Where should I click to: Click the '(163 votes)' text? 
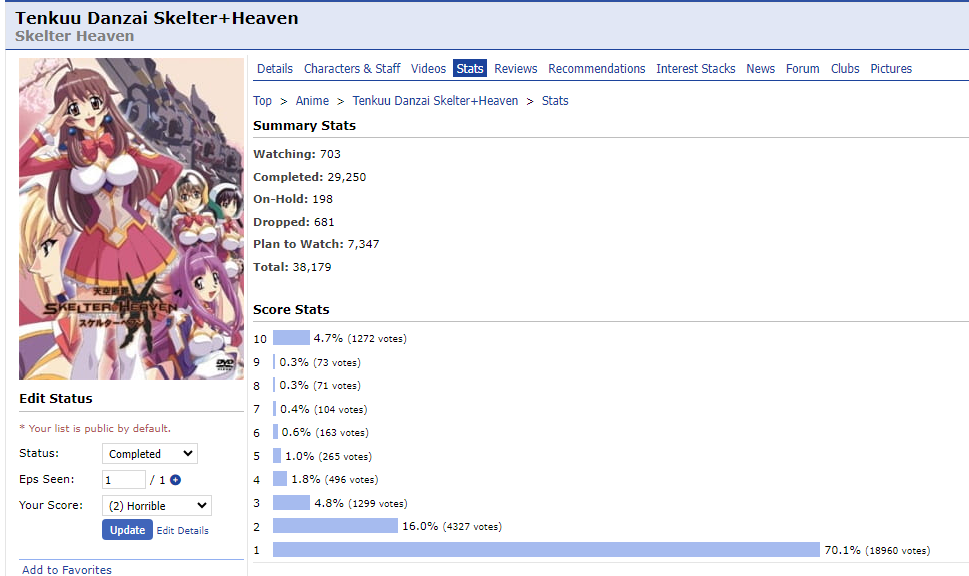click(342, 433)
